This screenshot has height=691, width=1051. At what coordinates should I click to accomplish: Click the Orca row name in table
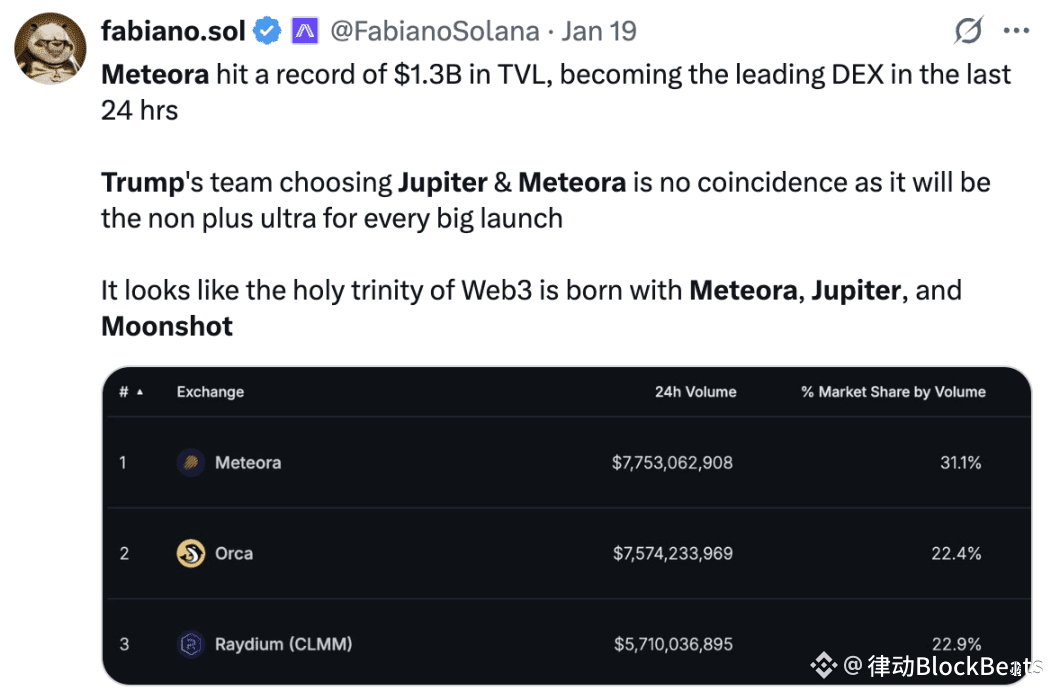[234, 553]
